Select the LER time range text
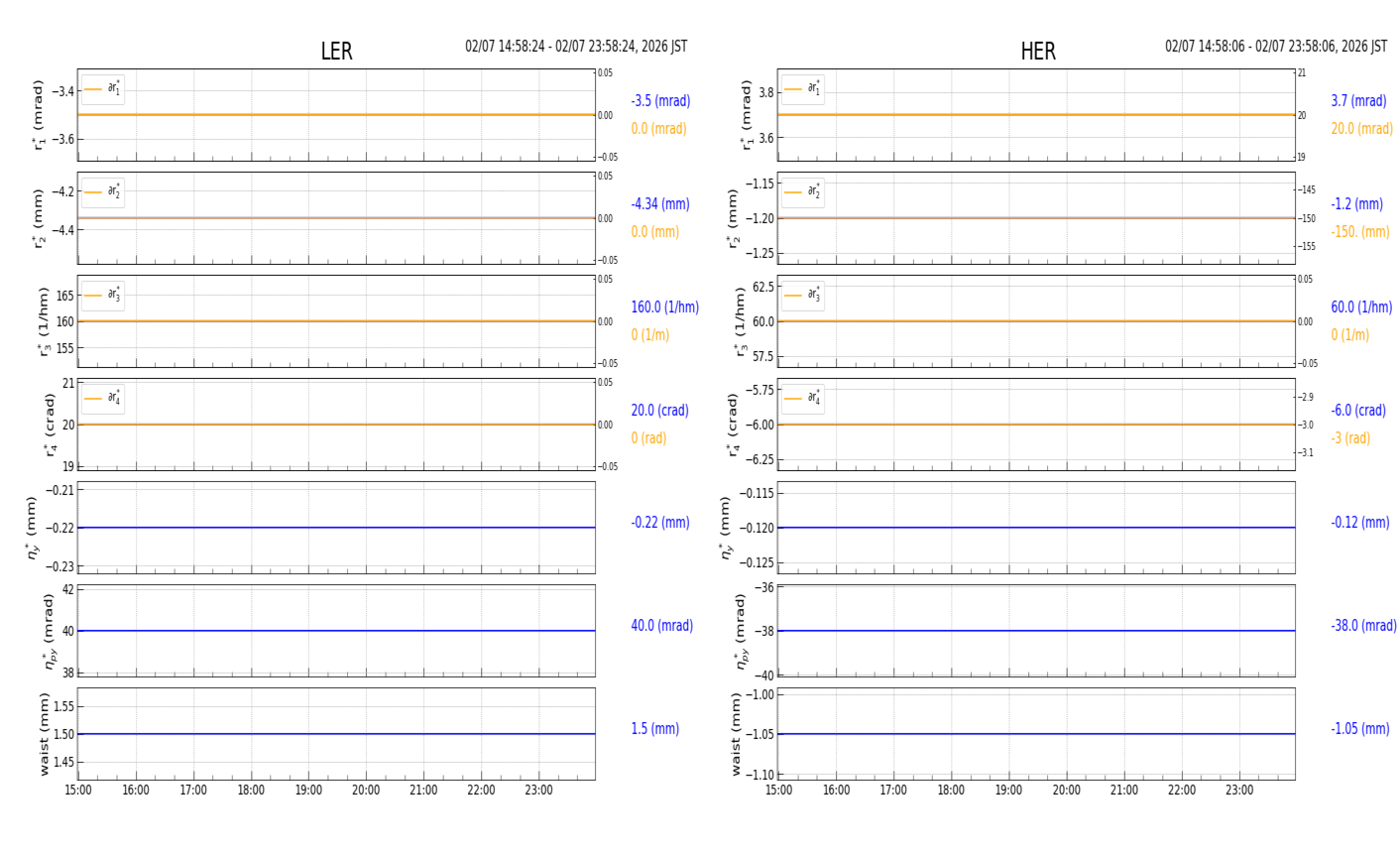Screen dimensions: 1400x857 click(x=576, y=47)
